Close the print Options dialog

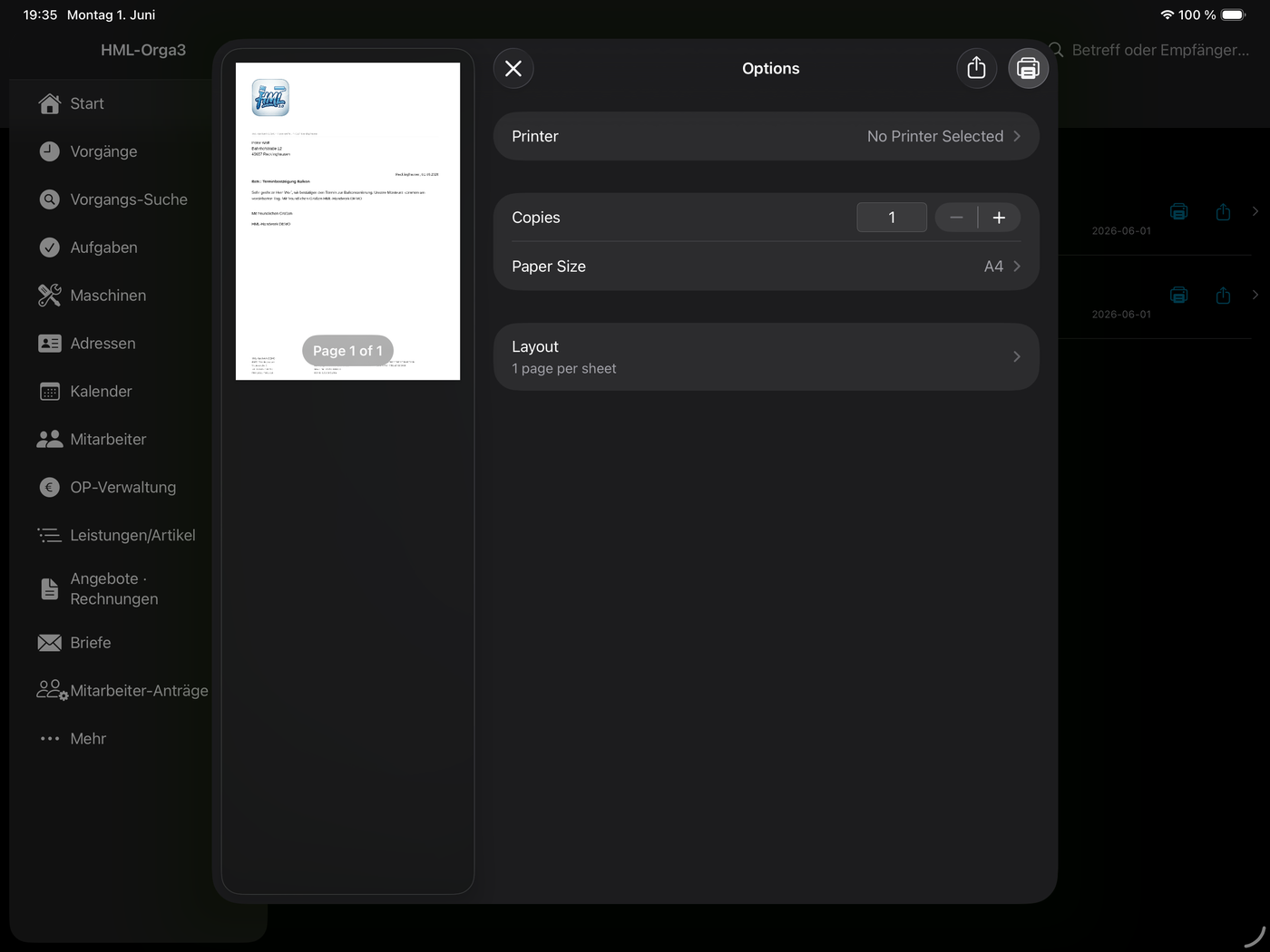click(513, 69)
